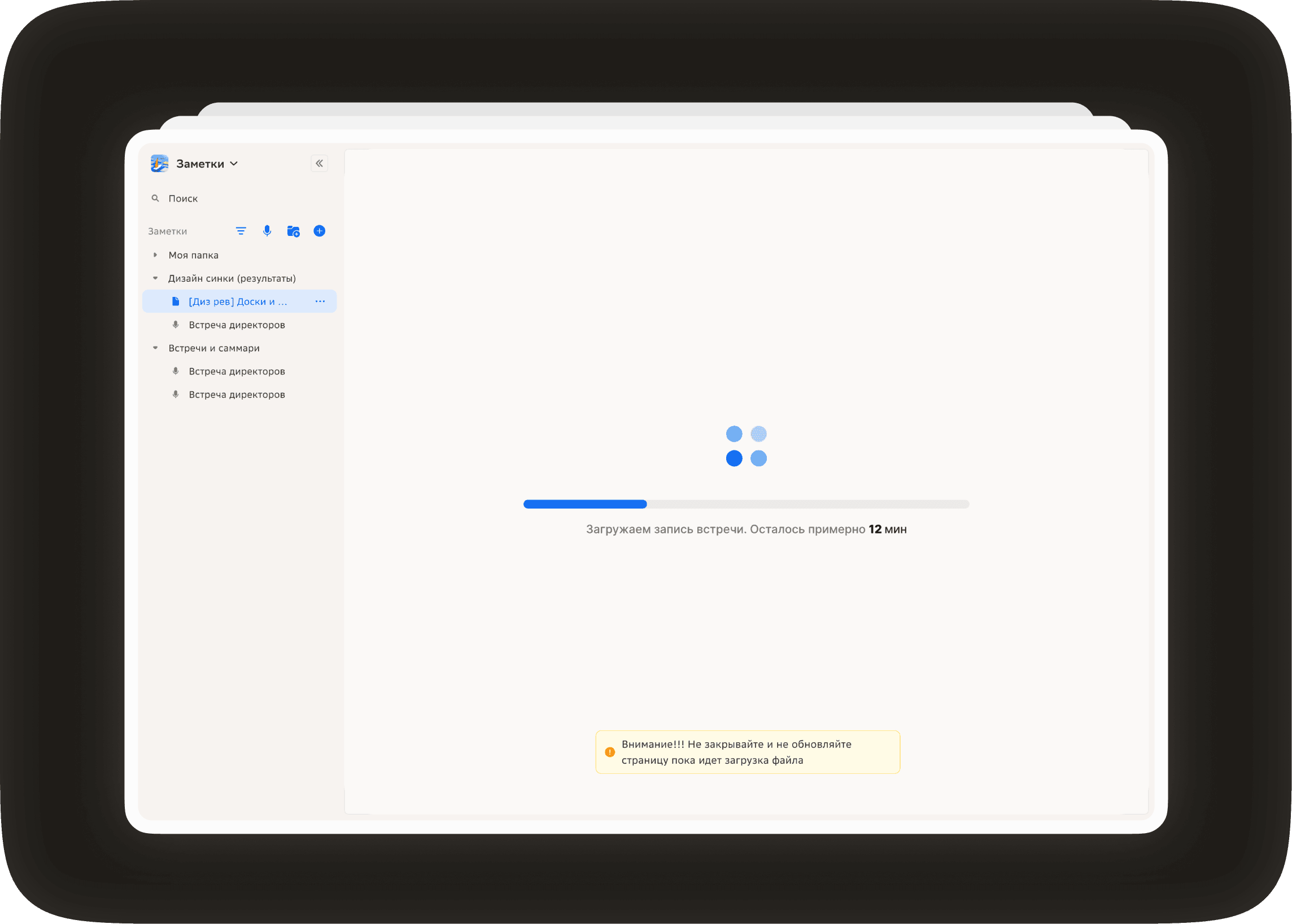1292x924 pixels.
Task: Start a recording with the microphone icon
Action: pyautogui.click(x=267, y=231)
